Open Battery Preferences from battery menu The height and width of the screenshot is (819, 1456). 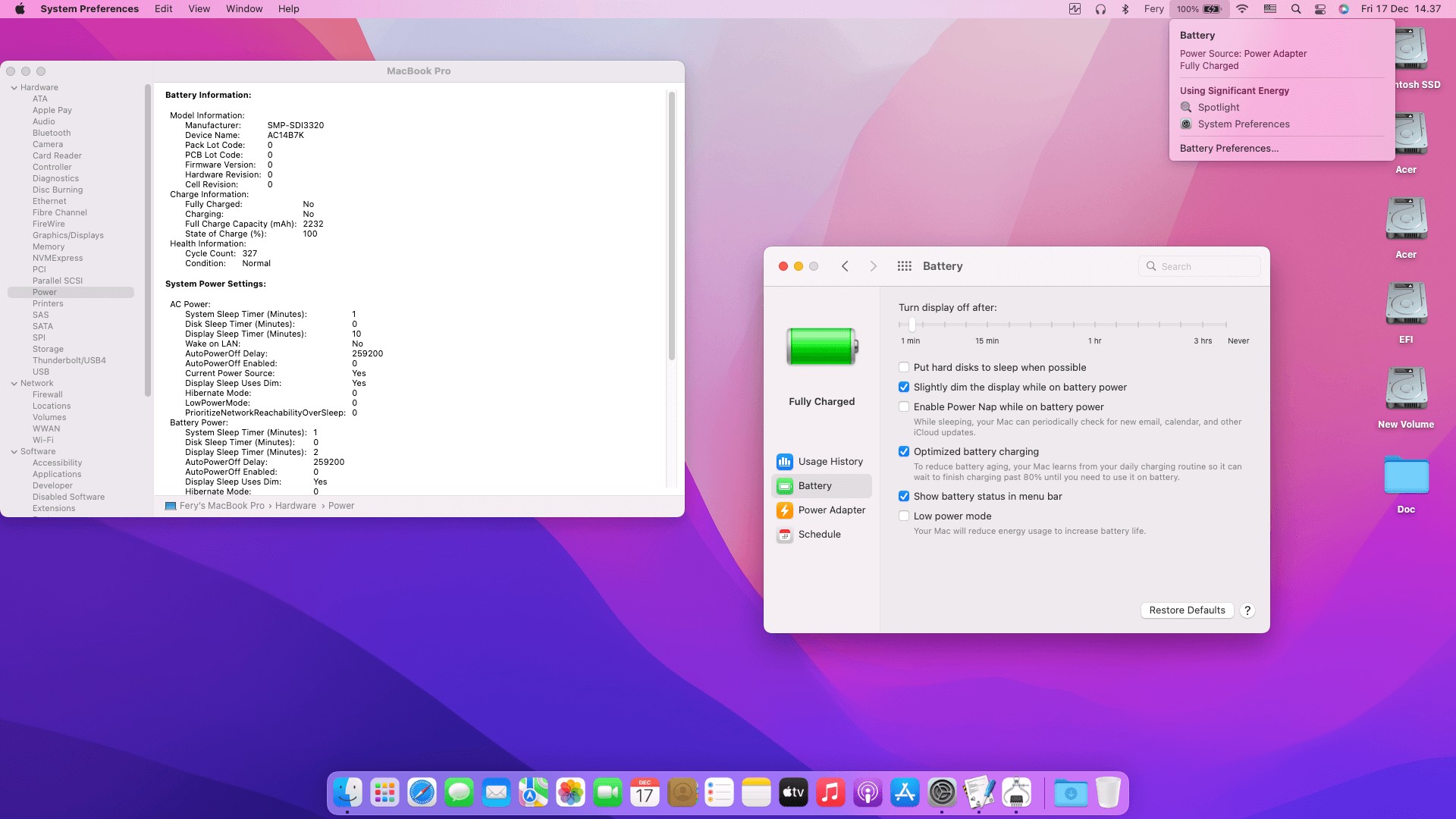point(1228,148)
